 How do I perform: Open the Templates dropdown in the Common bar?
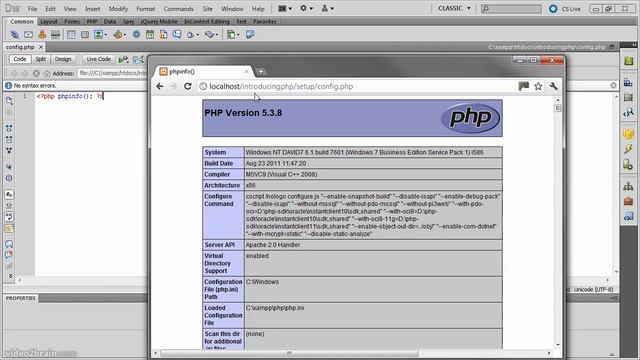pos(232,35)
